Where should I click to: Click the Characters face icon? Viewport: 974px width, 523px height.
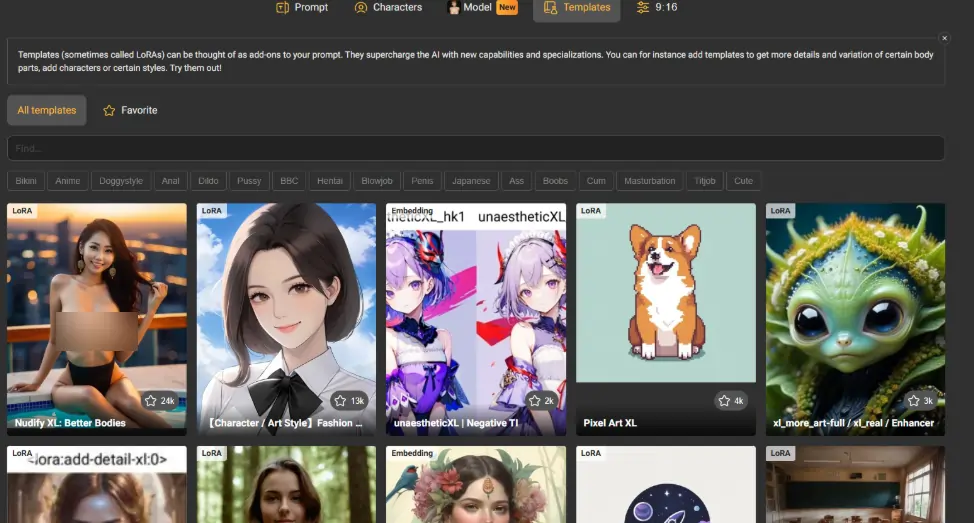click(x=361, y=7)
